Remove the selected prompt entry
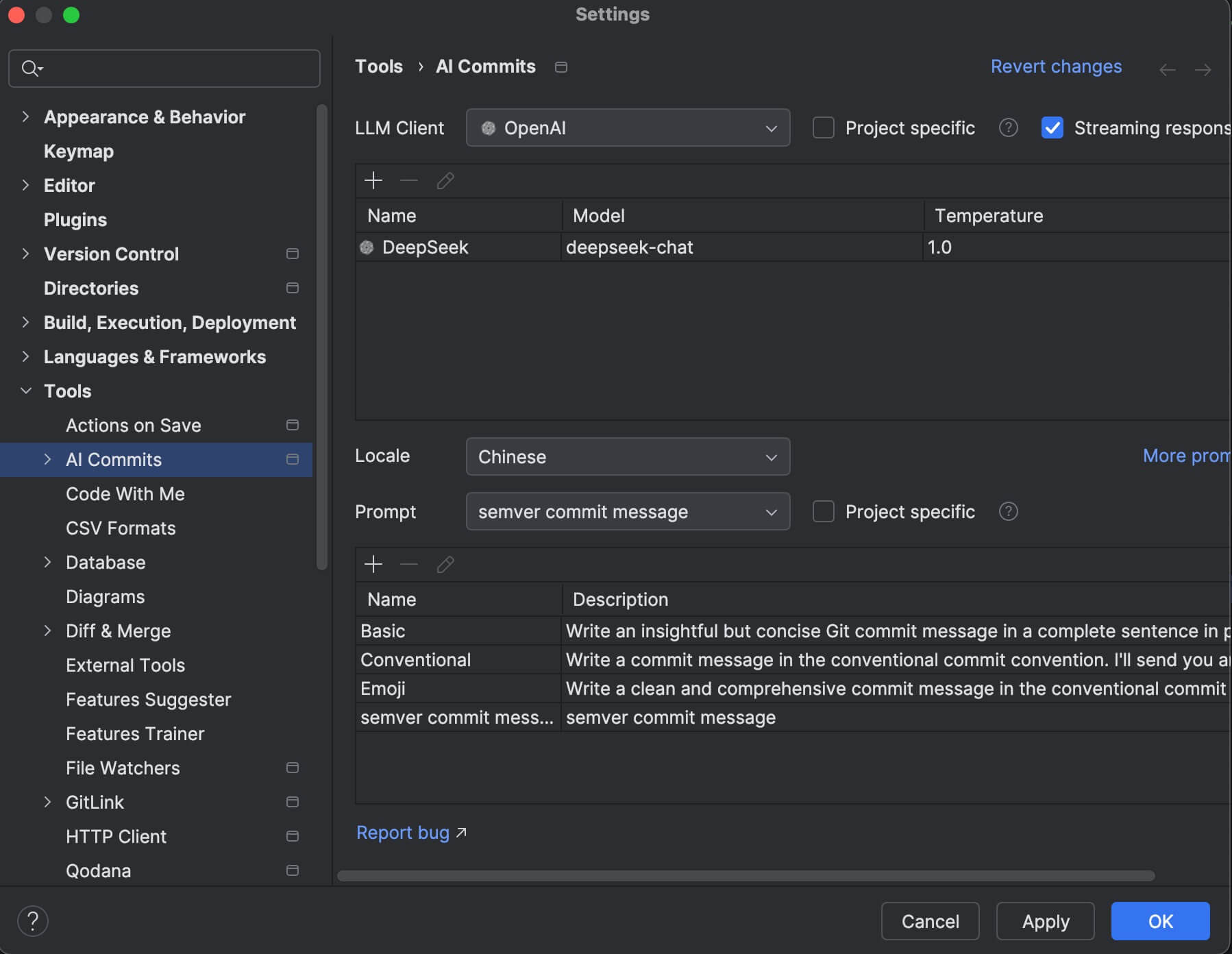 (409, 564)
